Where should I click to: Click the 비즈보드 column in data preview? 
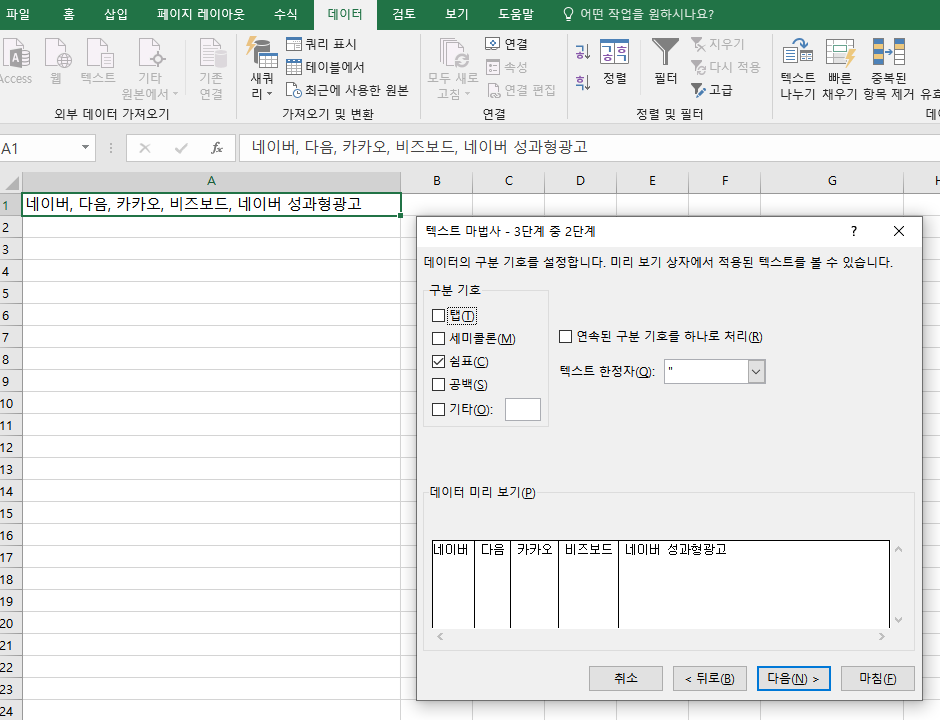coord(588,584)
